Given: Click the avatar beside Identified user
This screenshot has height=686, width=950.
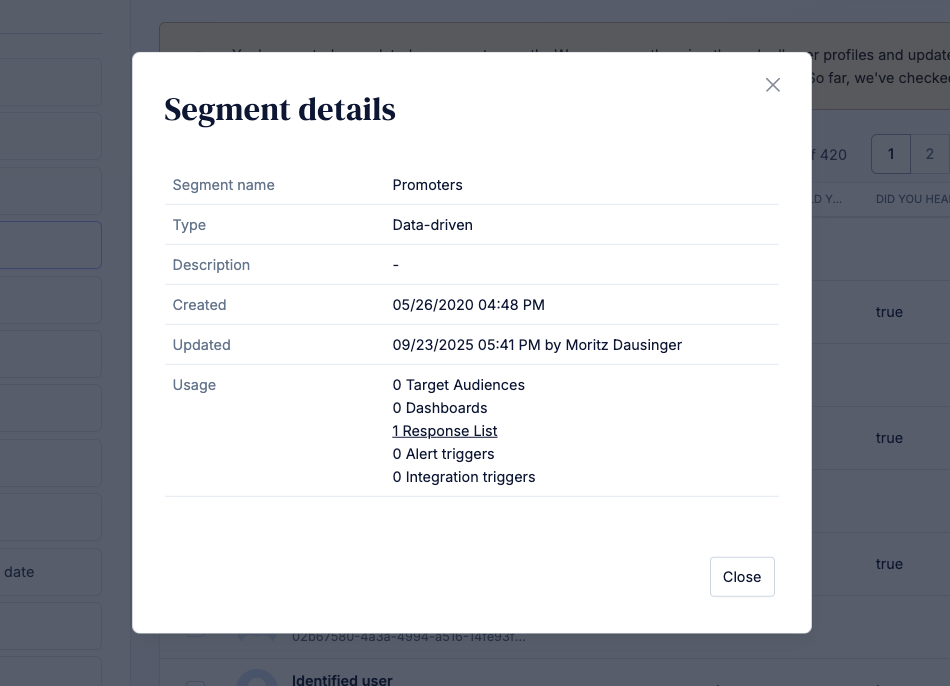Looking at the screenshot, I should 257,678.
